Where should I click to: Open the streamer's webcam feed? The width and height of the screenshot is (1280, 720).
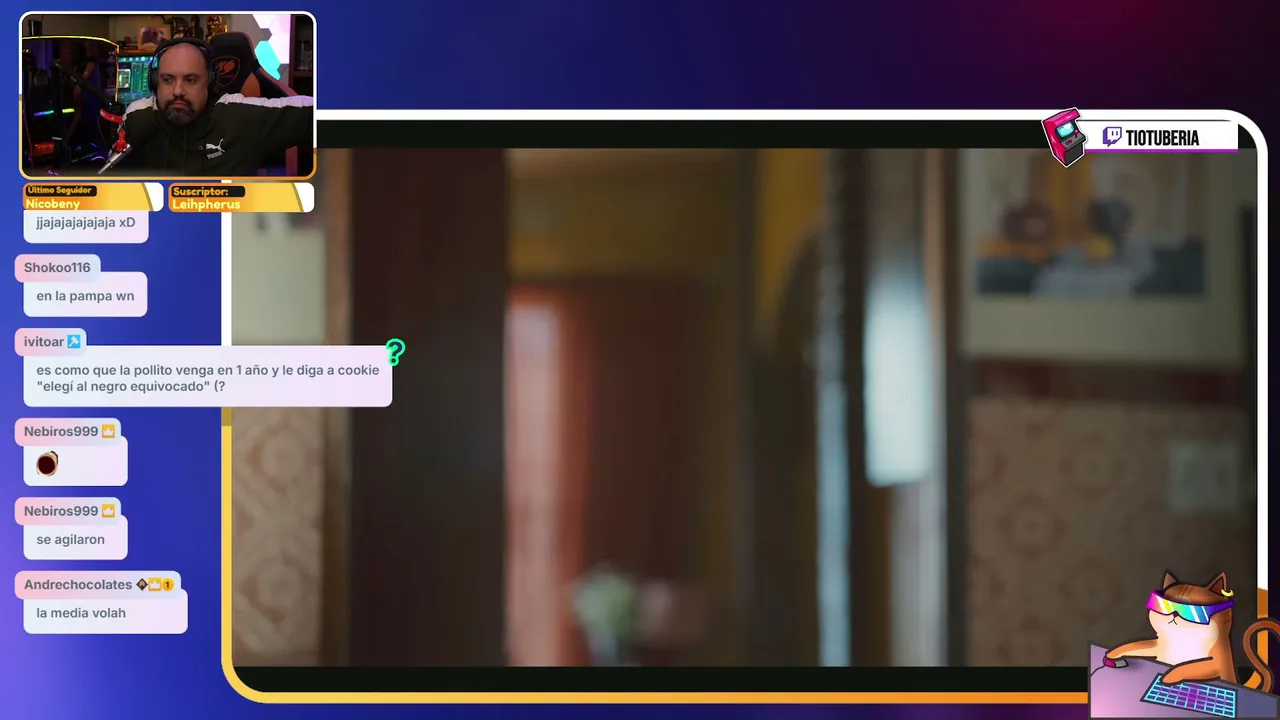tap(168, 96)
